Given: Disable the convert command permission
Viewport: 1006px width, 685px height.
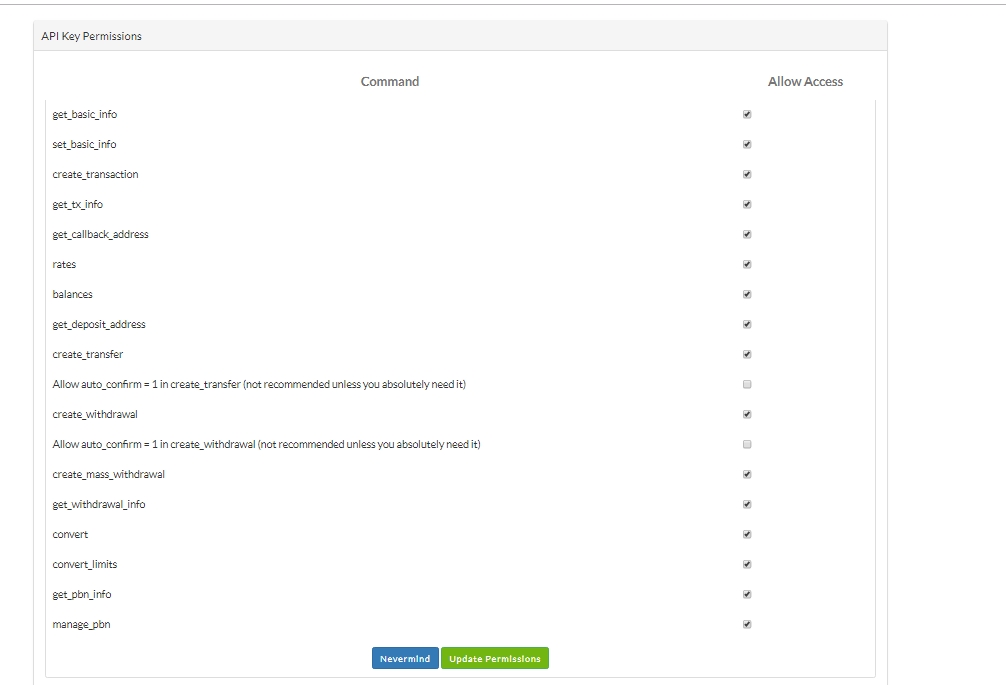Looking at the screenshot, I should tap(747, 534).
